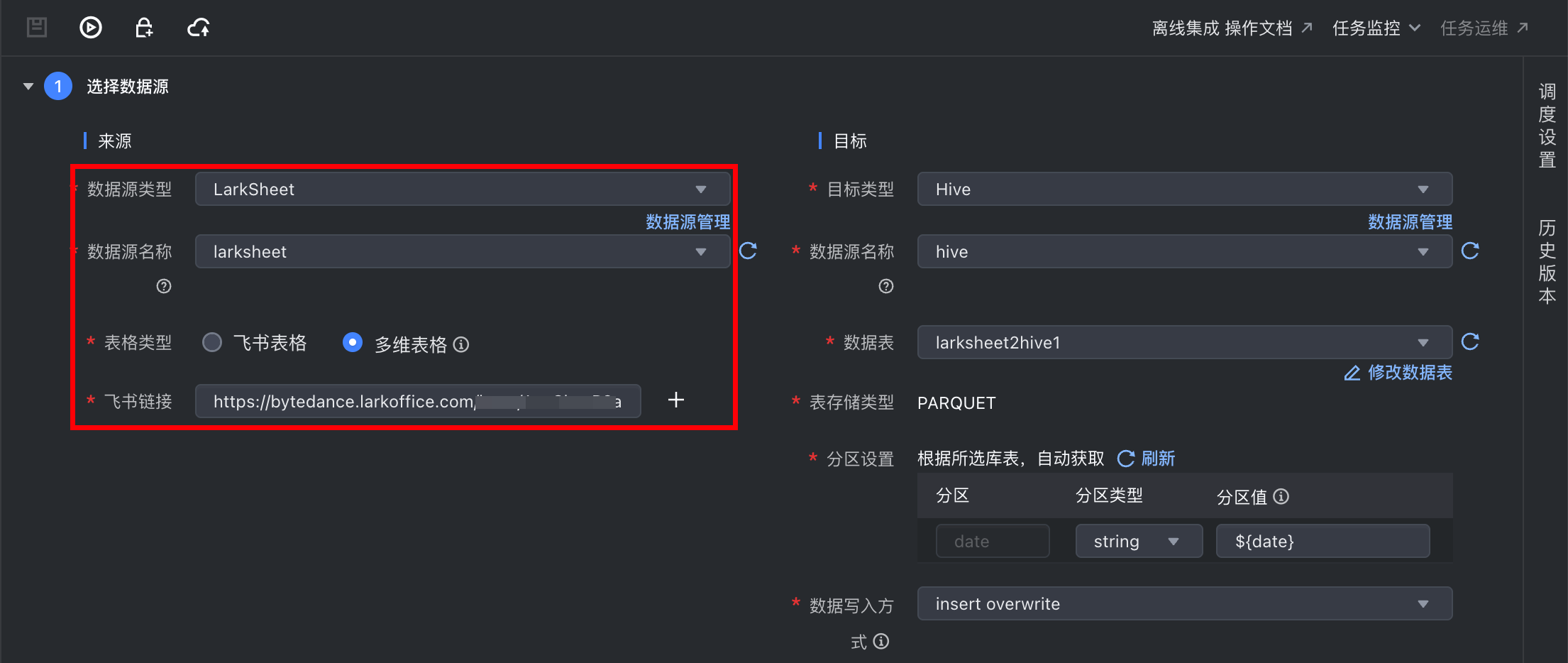
Task: Click the run task play icon
Action: (91, 28)
